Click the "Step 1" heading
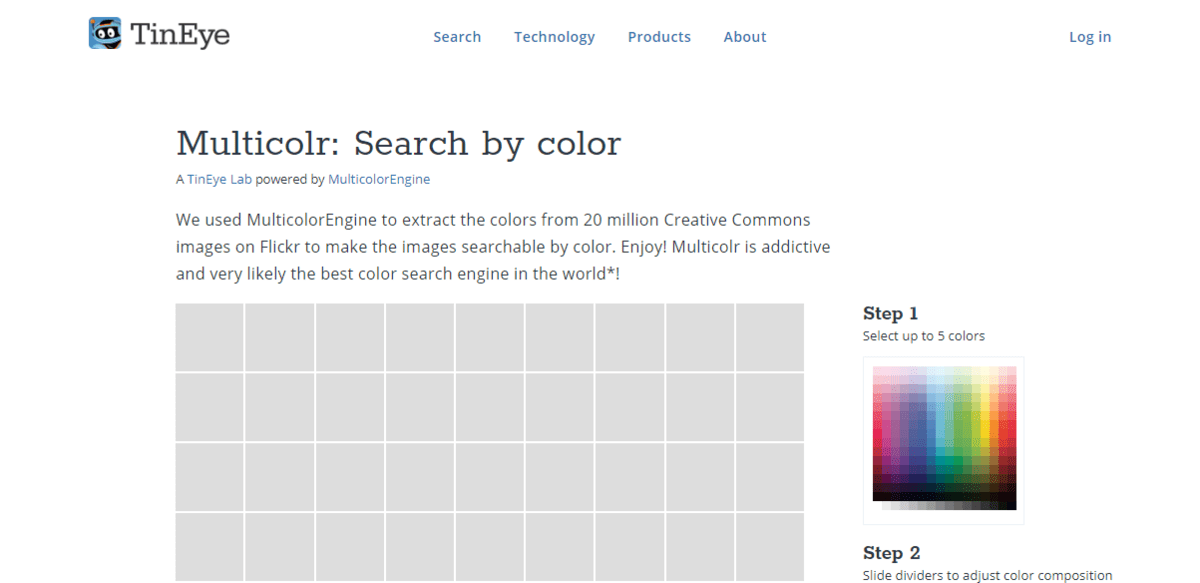Image resolution: width=1200 pixels, height=583 pixels. (x=891, y=314)
